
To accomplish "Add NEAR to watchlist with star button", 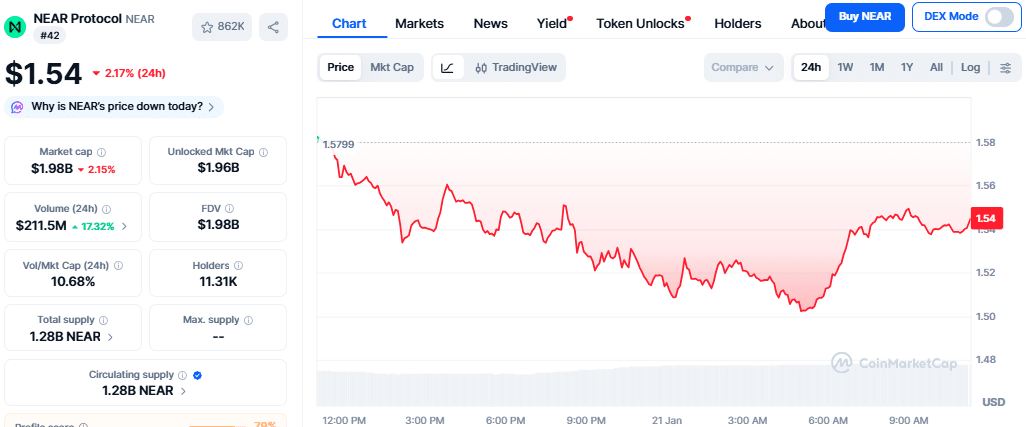I will click(x=222, y=27).
